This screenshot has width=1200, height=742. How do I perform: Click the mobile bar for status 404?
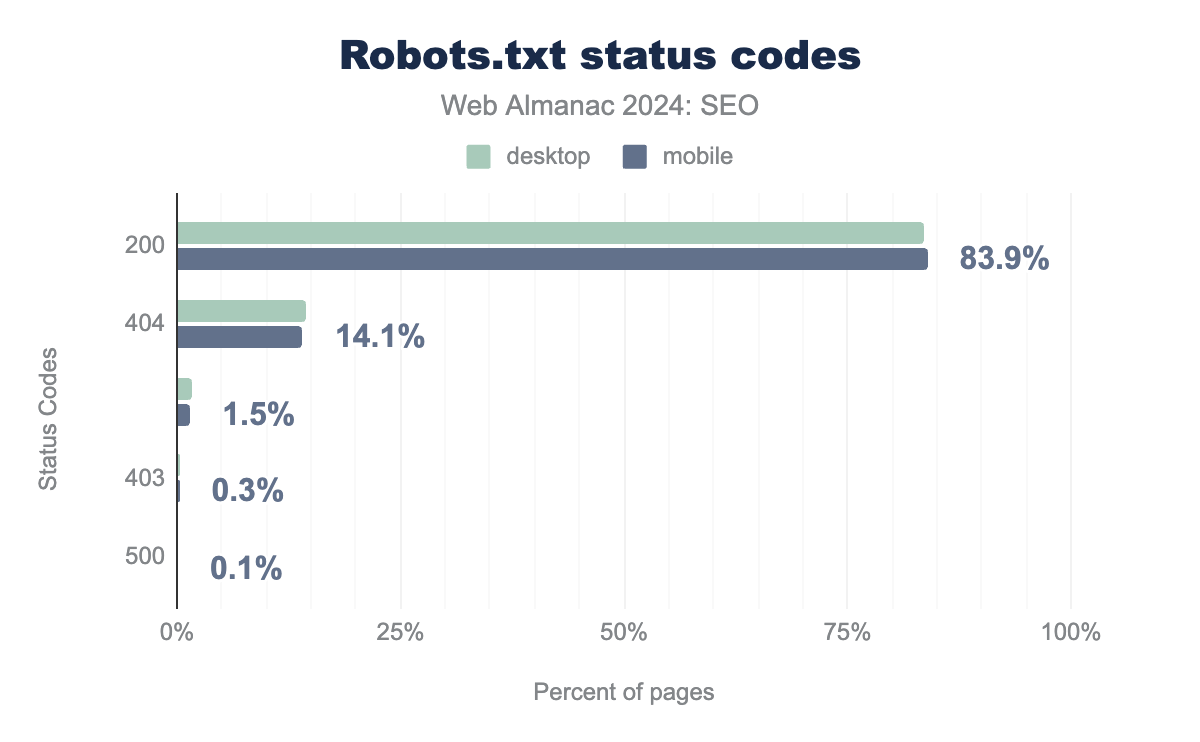[239, 337]
